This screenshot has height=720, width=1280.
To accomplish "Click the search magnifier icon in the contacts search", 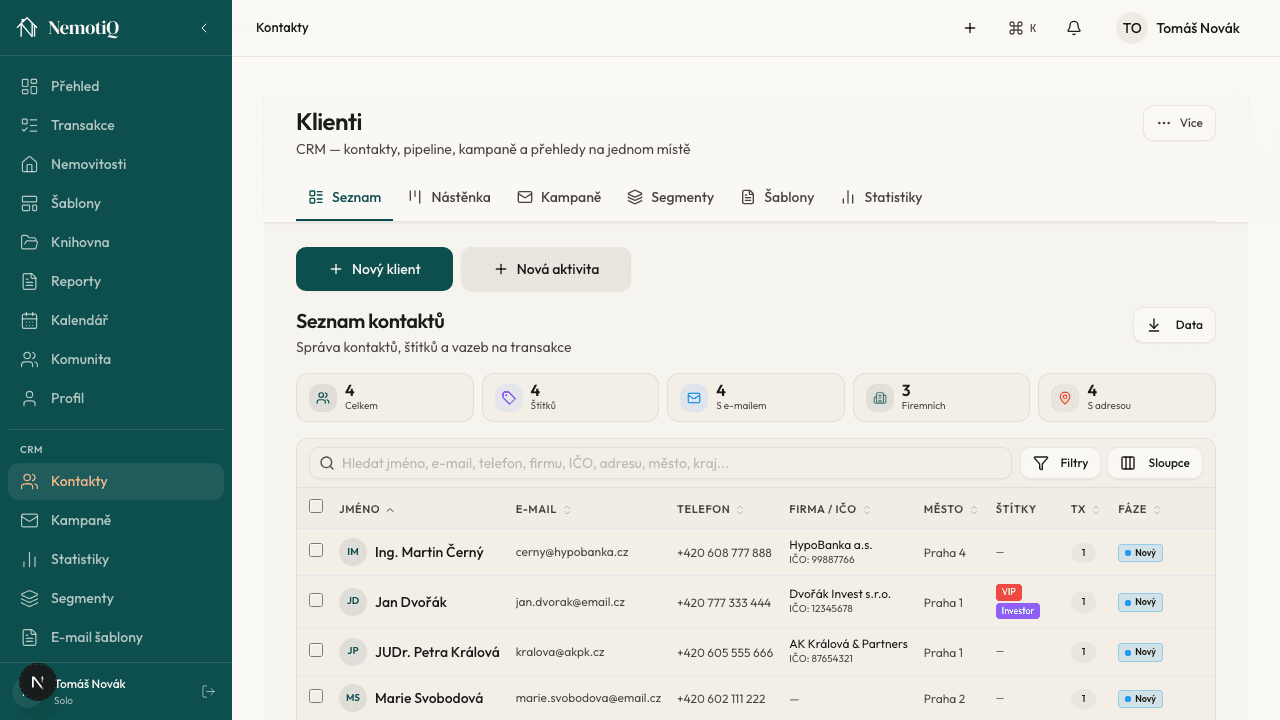I will (x=327, y=463).
